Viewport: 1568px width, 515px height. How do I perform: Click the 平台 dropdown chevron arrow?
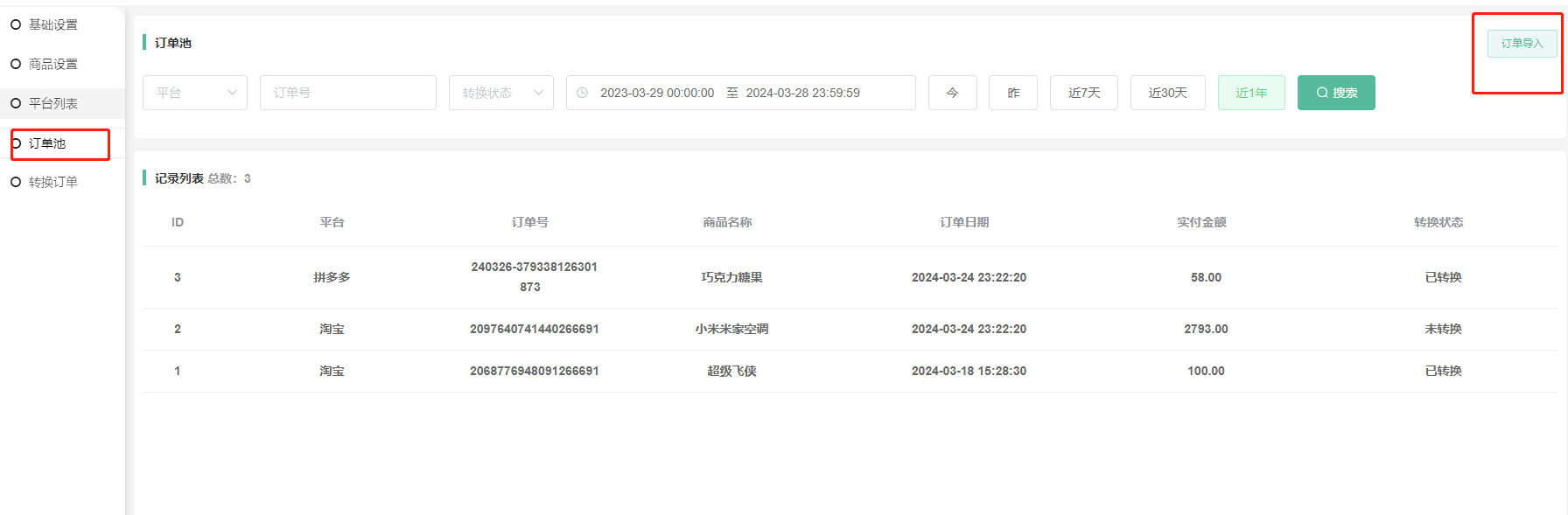(x=232, y=93)
